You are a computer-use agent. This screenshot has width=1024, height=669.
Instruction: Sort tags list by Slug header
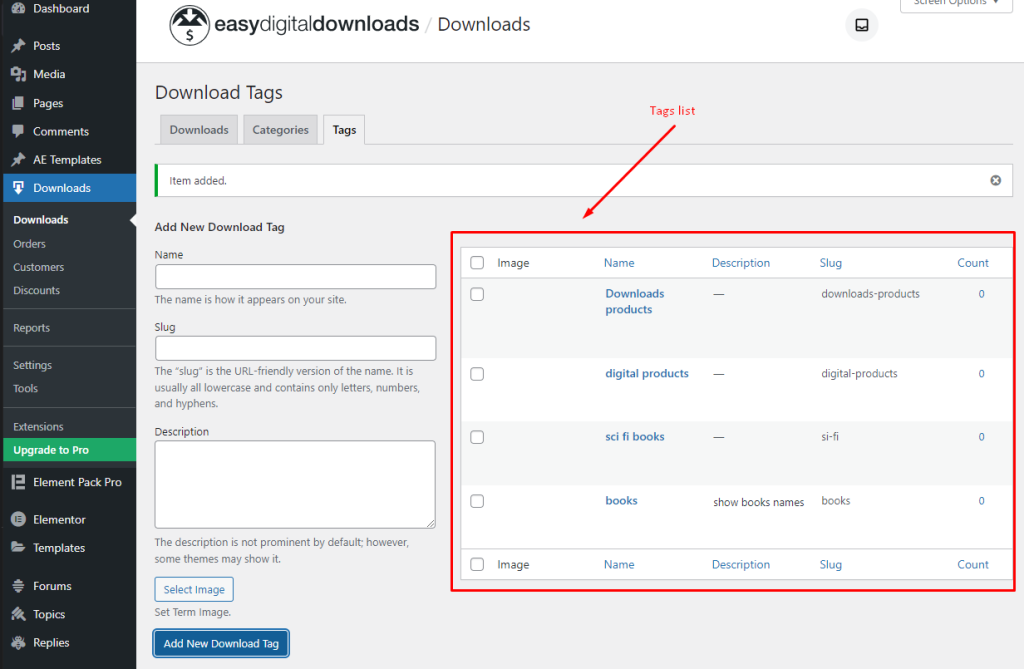tap(830, 263)
